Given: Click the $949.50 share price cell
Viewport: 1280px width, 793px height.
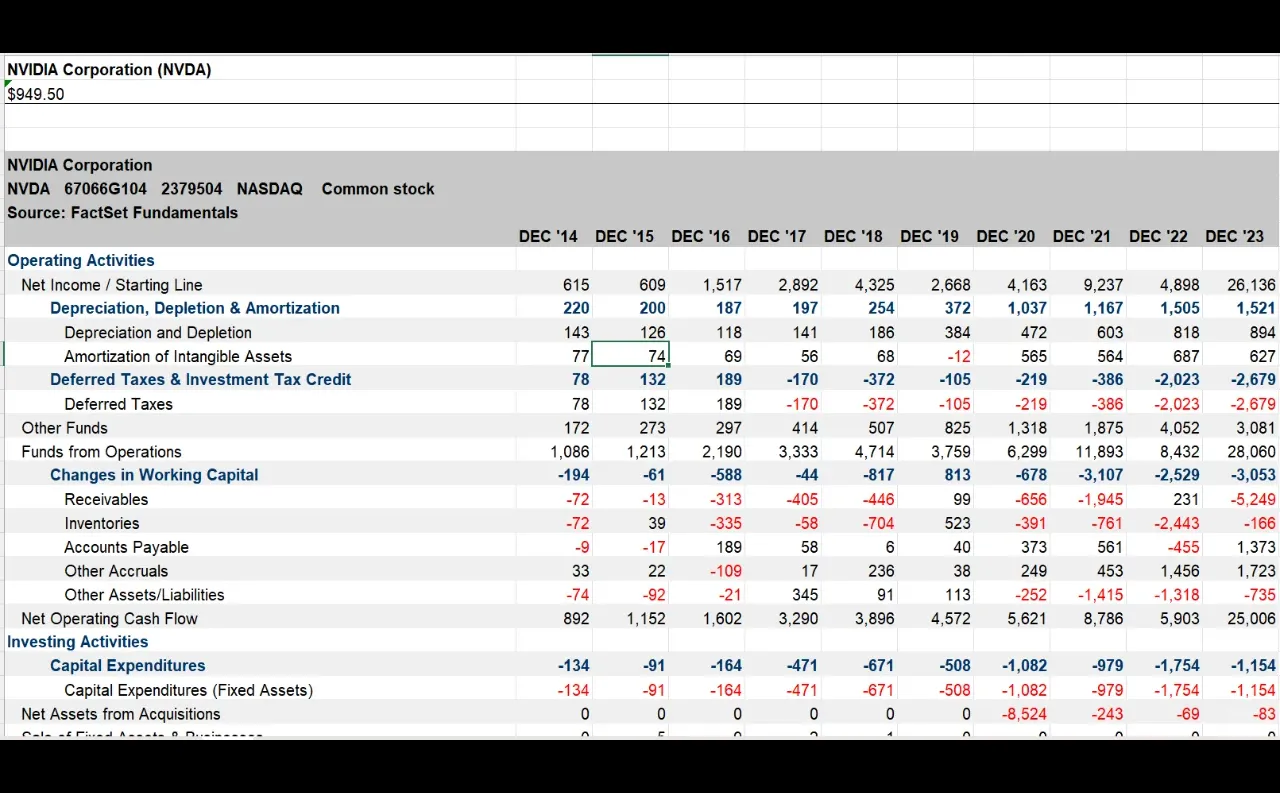Looking at the screenshot, I should pyautogui.click(x=36, y=94).
